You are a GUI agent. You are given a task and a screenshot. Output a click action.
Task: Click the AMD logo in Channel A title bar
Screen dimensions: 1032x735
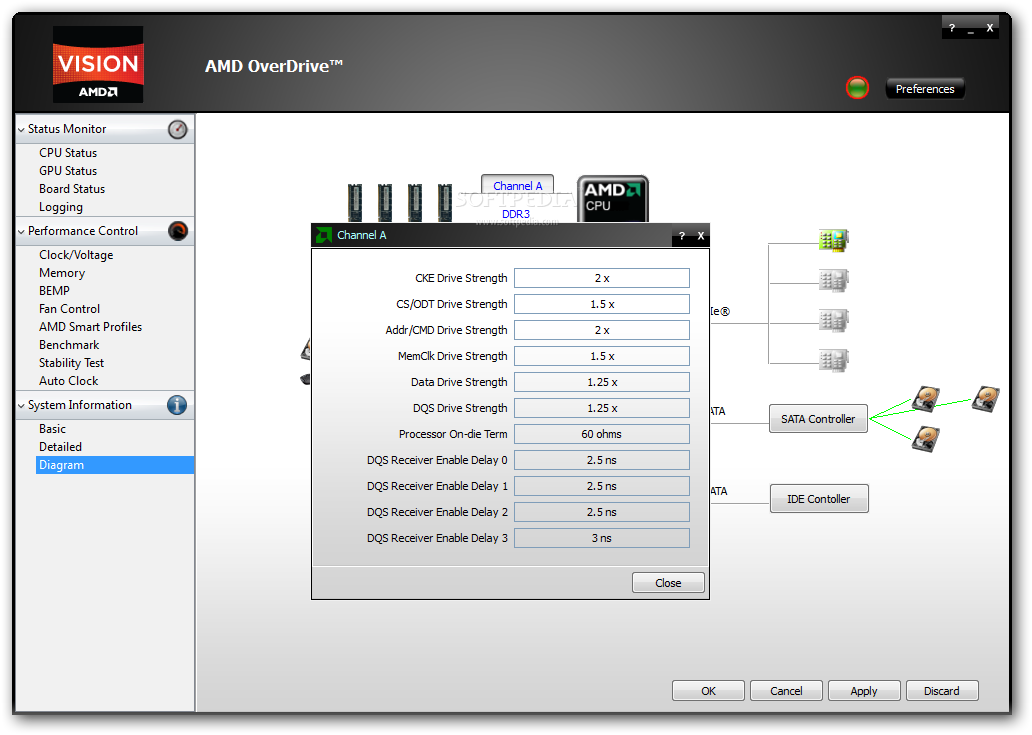(324, 235)
